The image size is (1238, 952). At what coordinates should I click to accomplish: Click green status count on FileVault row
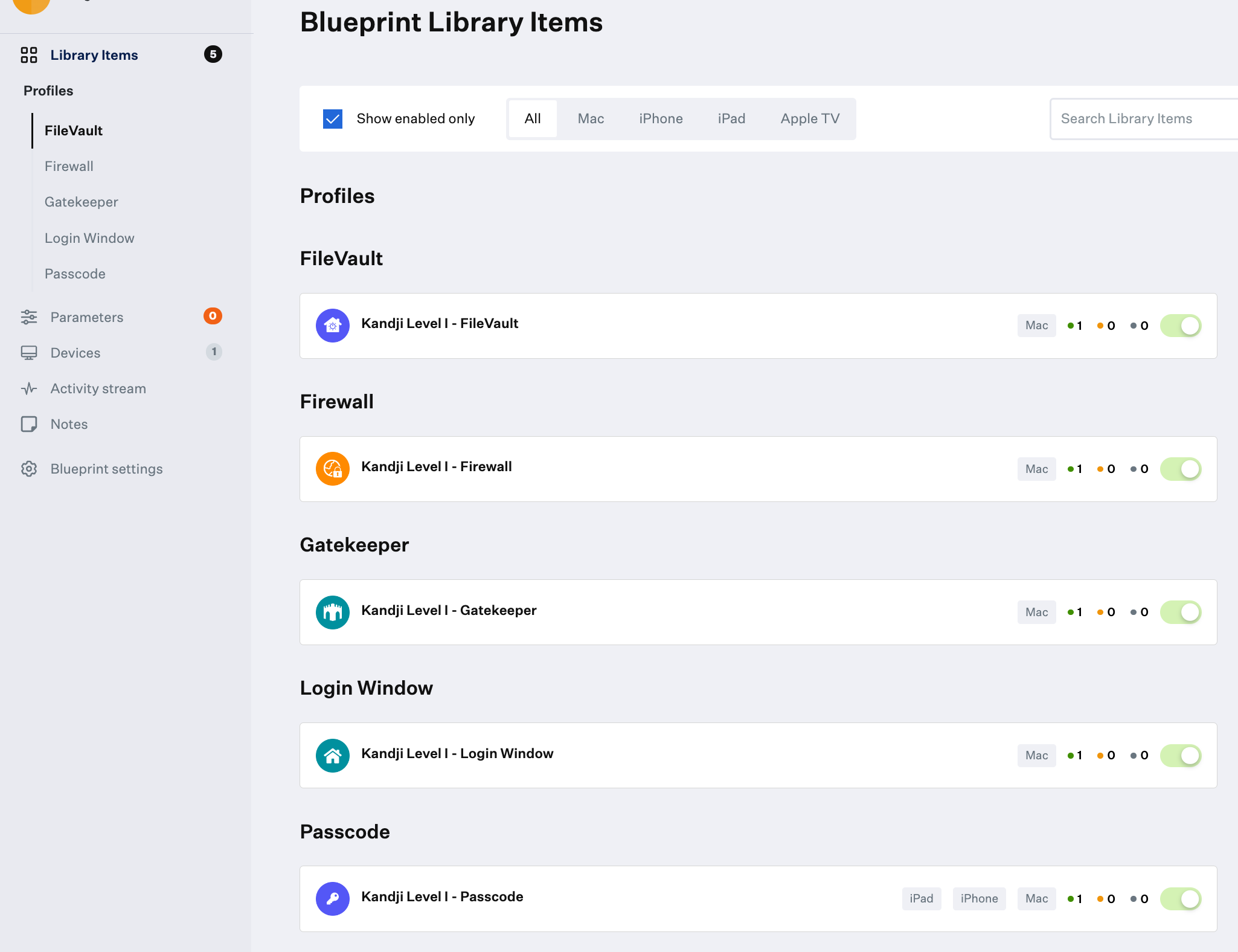coord(1075,326)
